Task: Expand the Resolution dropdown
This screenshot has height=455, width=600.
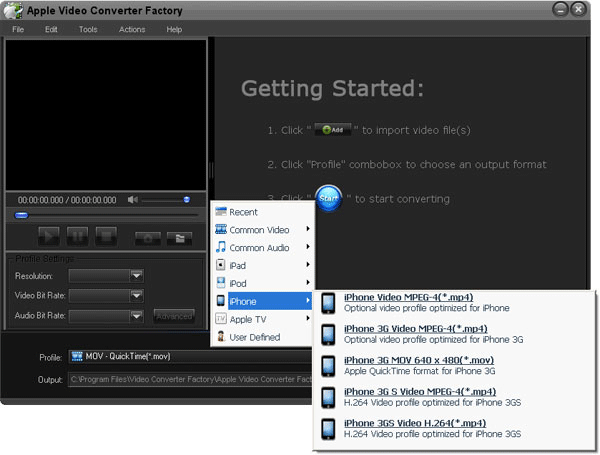Action: pyautogui.click(x=136, y=276)
